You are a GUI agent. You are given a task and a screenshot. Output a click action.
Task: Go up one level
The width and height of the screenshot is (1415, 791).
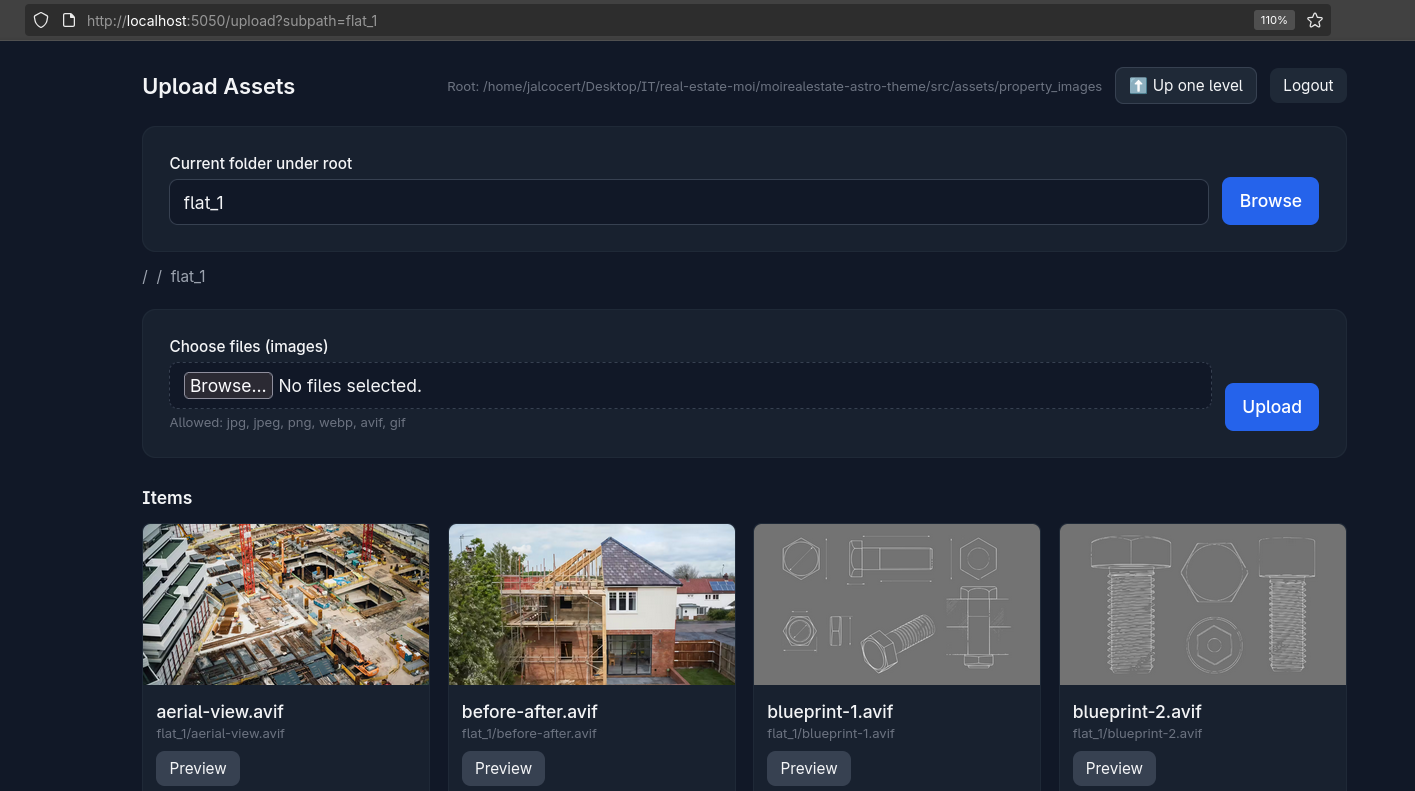tap(1186, 86)
